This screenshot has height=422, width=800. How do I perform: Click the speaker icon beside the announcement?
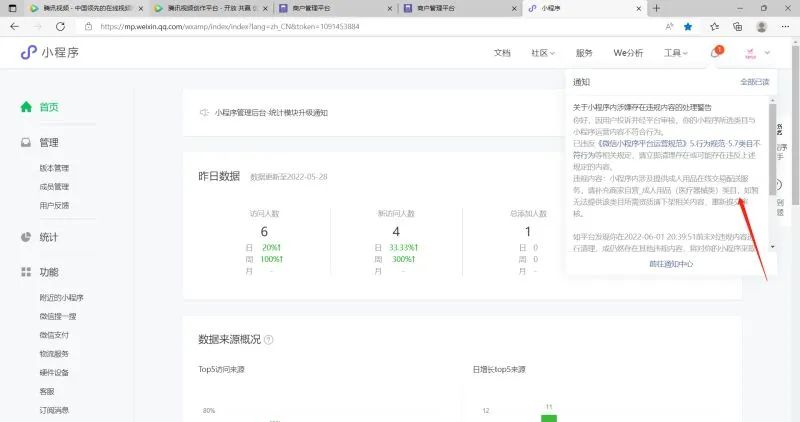[204, 112]
